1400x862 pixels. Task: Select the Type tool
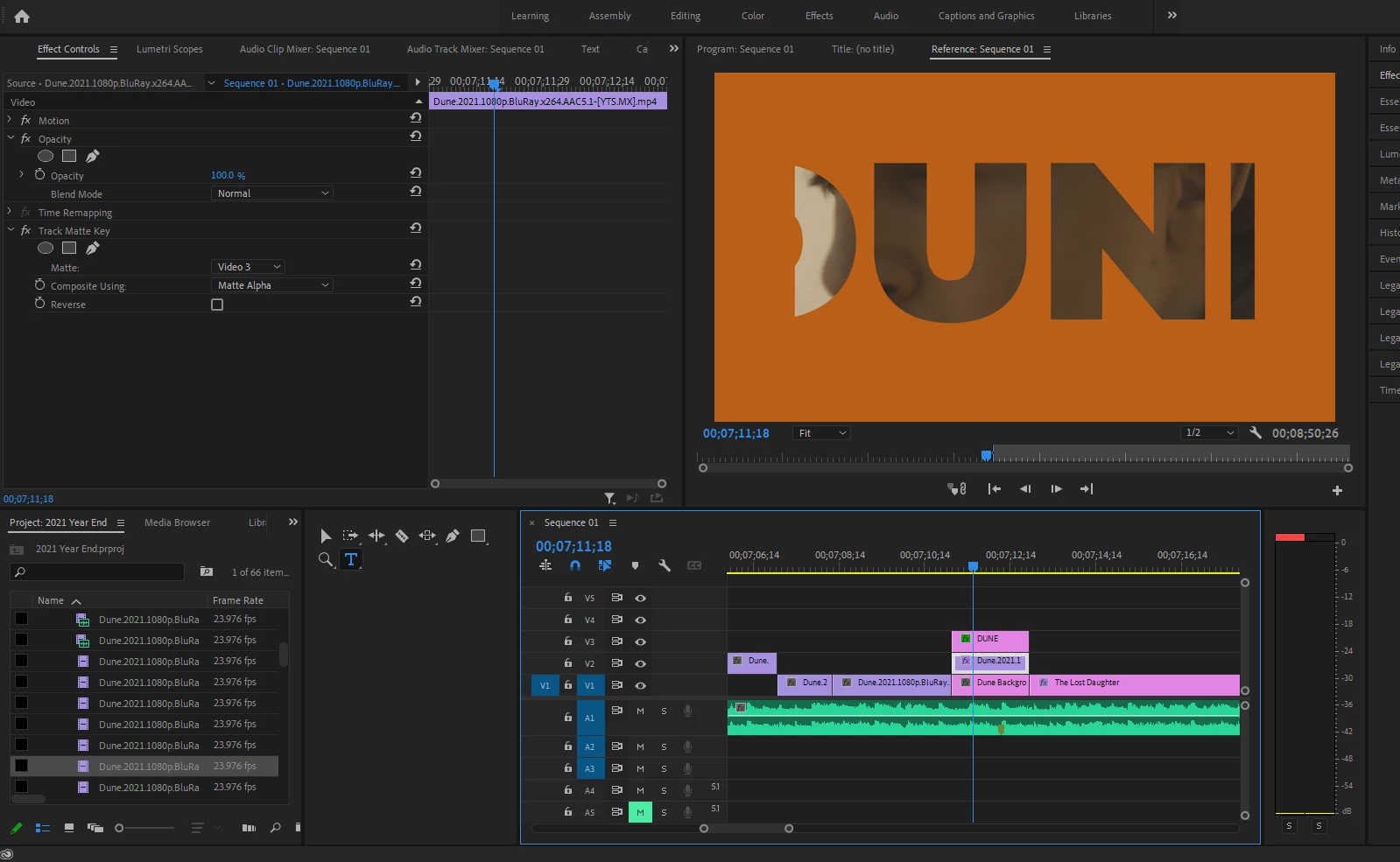(x=351, y=560)
